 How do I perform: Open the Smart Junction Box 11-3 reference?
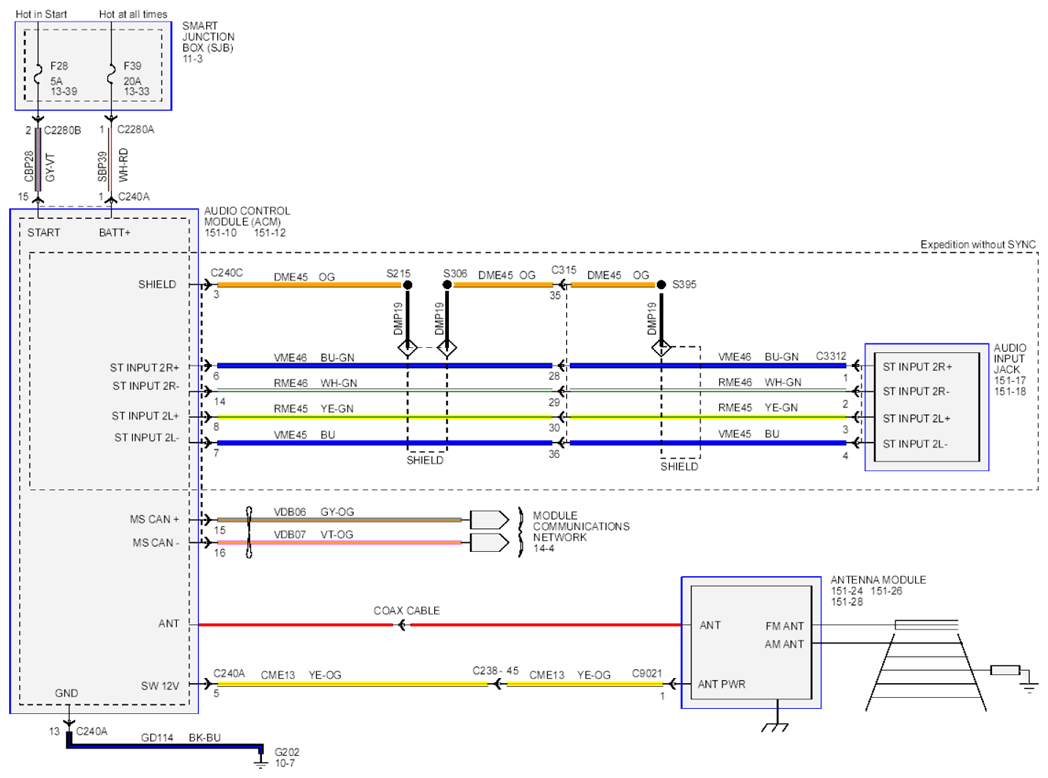pos(192,59)
